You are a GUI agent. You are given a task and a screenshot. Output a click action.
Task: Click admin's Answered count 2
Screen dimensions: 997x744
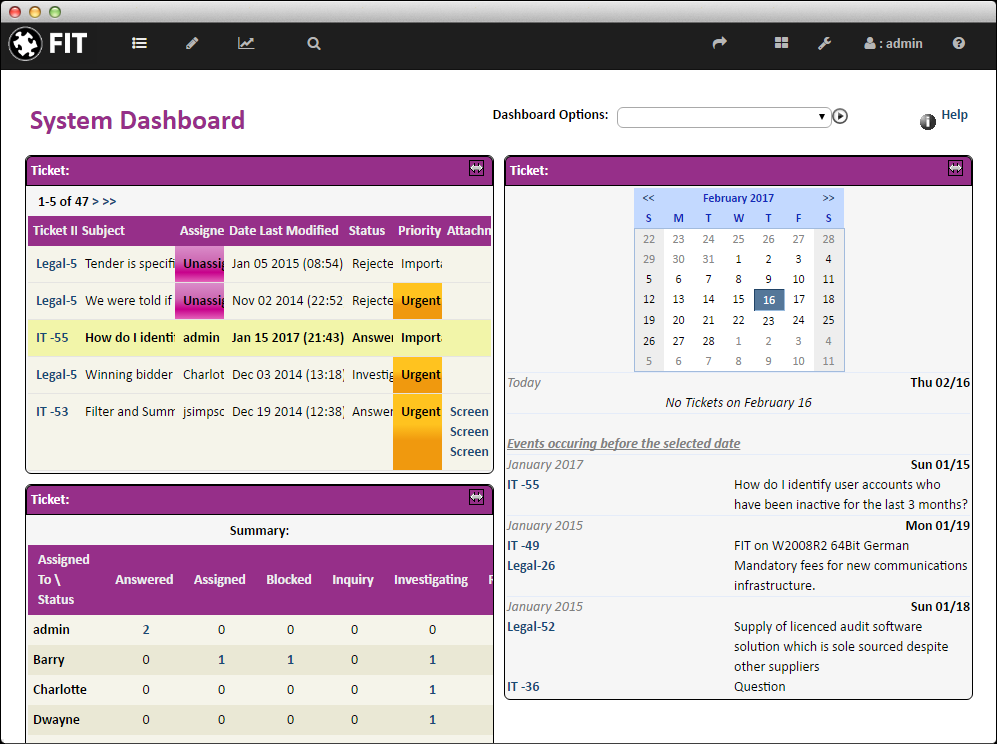146,630
